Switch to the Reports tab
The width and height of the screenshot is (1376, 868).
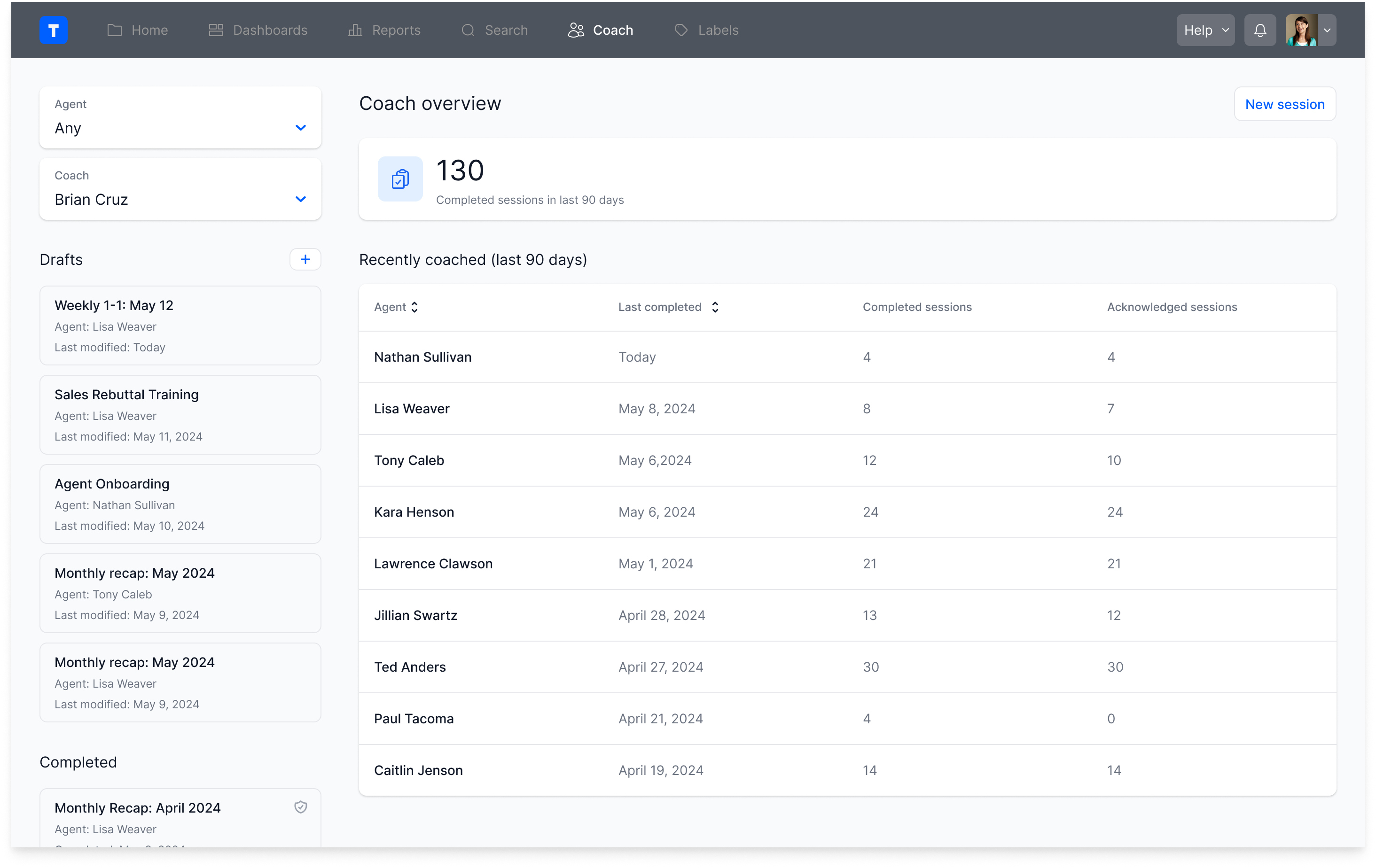384,30
